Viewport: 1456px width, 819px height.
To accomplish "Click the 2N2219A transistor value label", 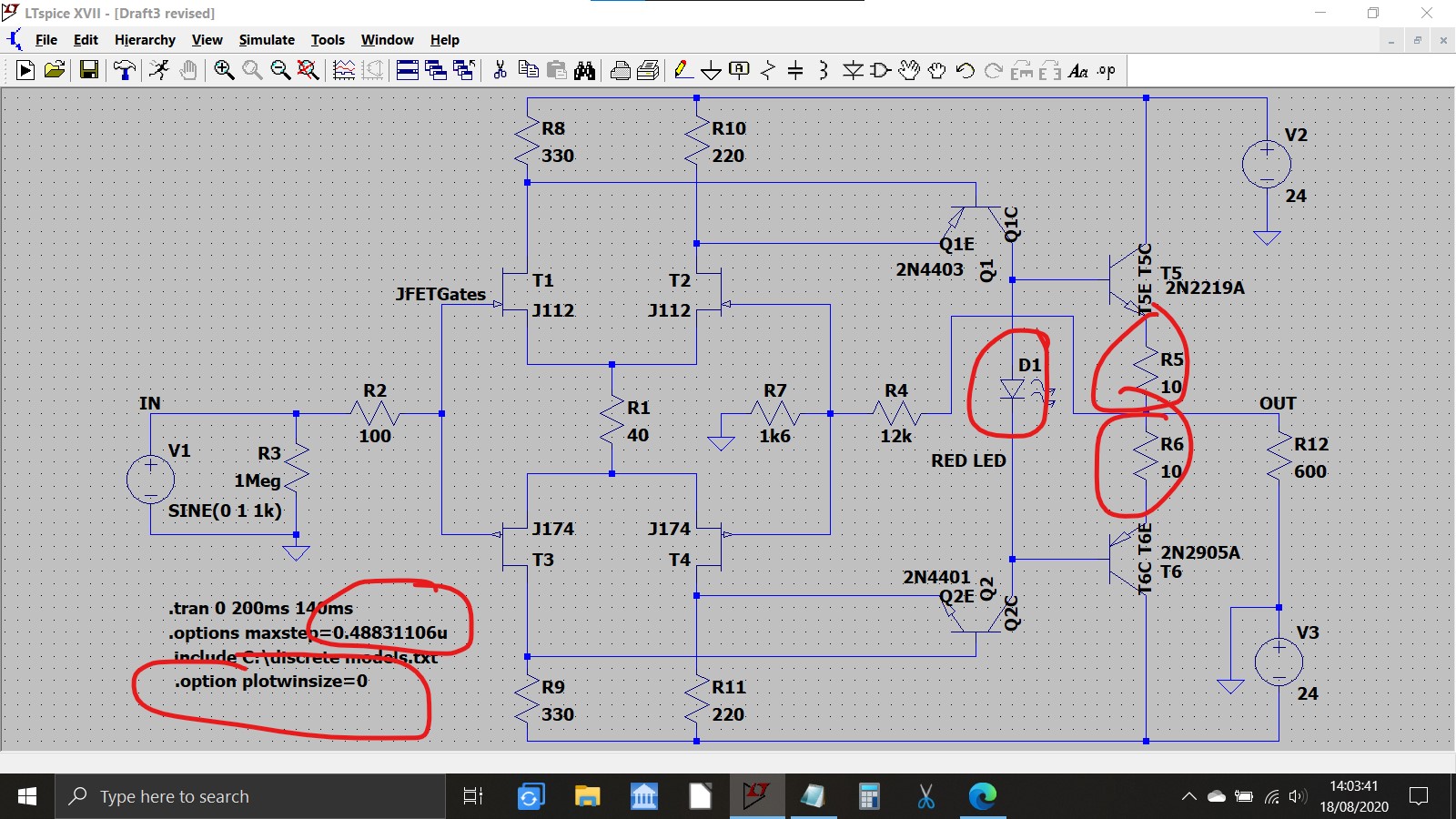I will 1205,288.
